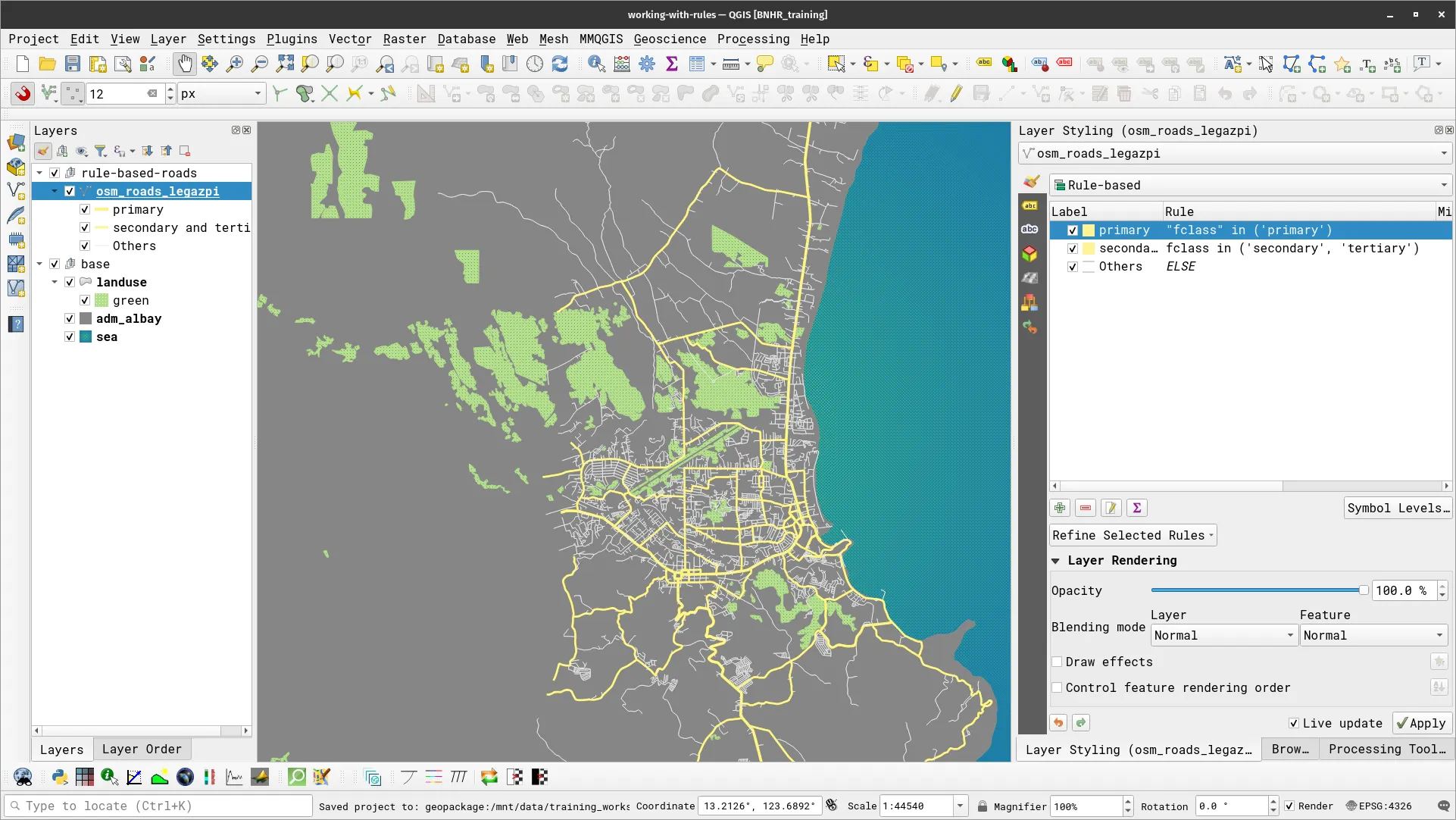Click the Identify Features tool
Screen dimensions: 1456x820
point(596,64)
